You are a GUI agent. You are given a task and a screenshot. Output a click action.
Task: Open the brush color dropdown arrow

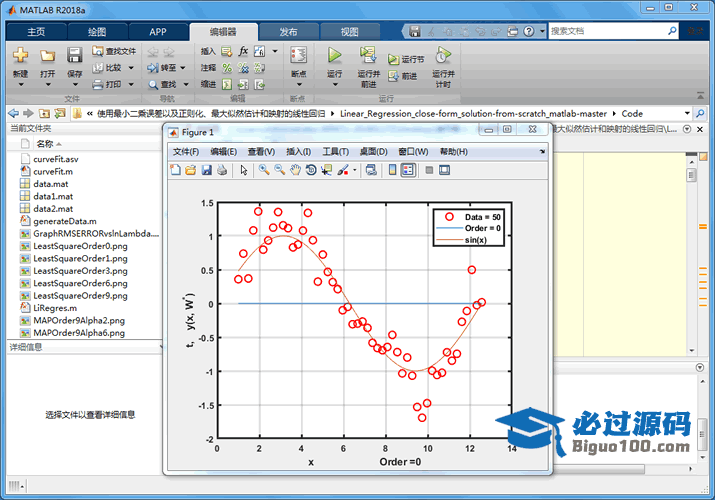[x=354, y=170]
